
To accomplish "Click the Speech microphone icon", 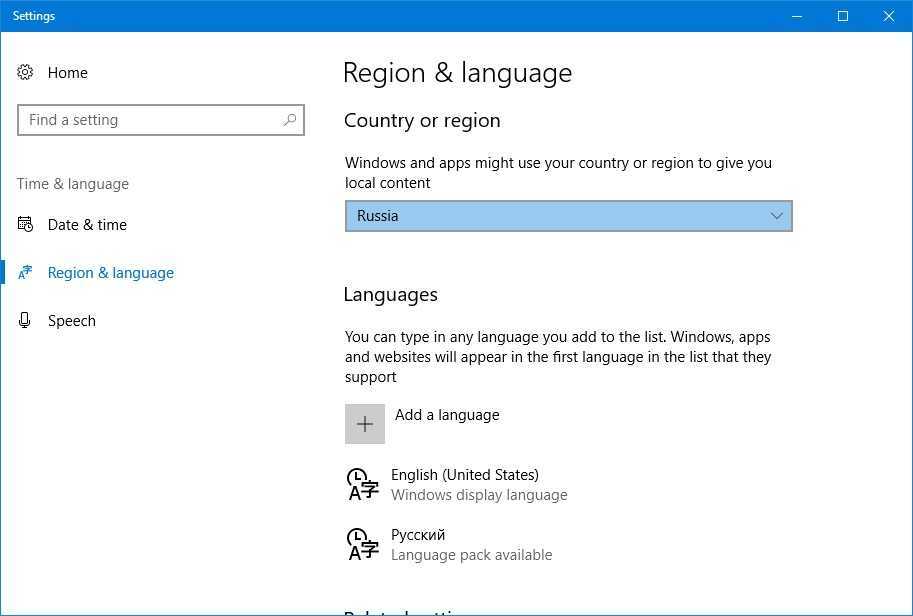I will coord(26,320).
